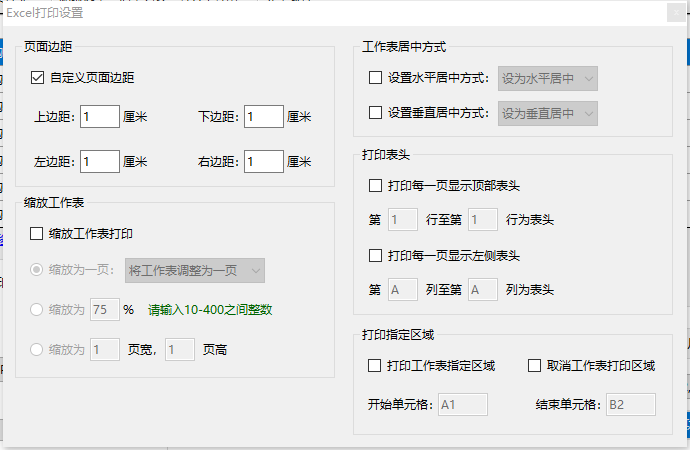
Task: Click the 右边距 input field
Action: pyautogui.click(x=264, y=161)
